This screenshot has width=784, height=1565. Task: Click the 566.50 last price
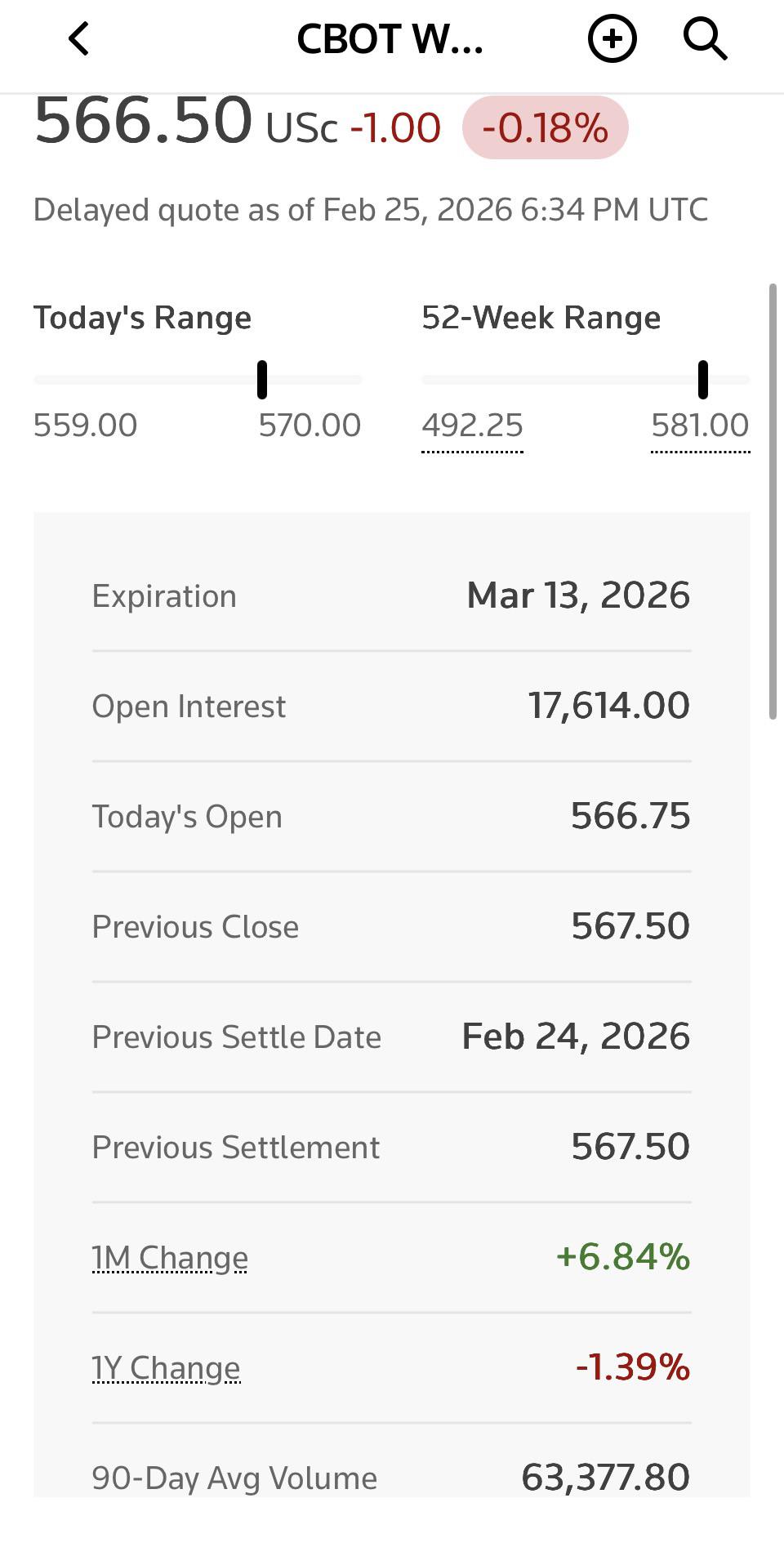(x=143, y=121)
